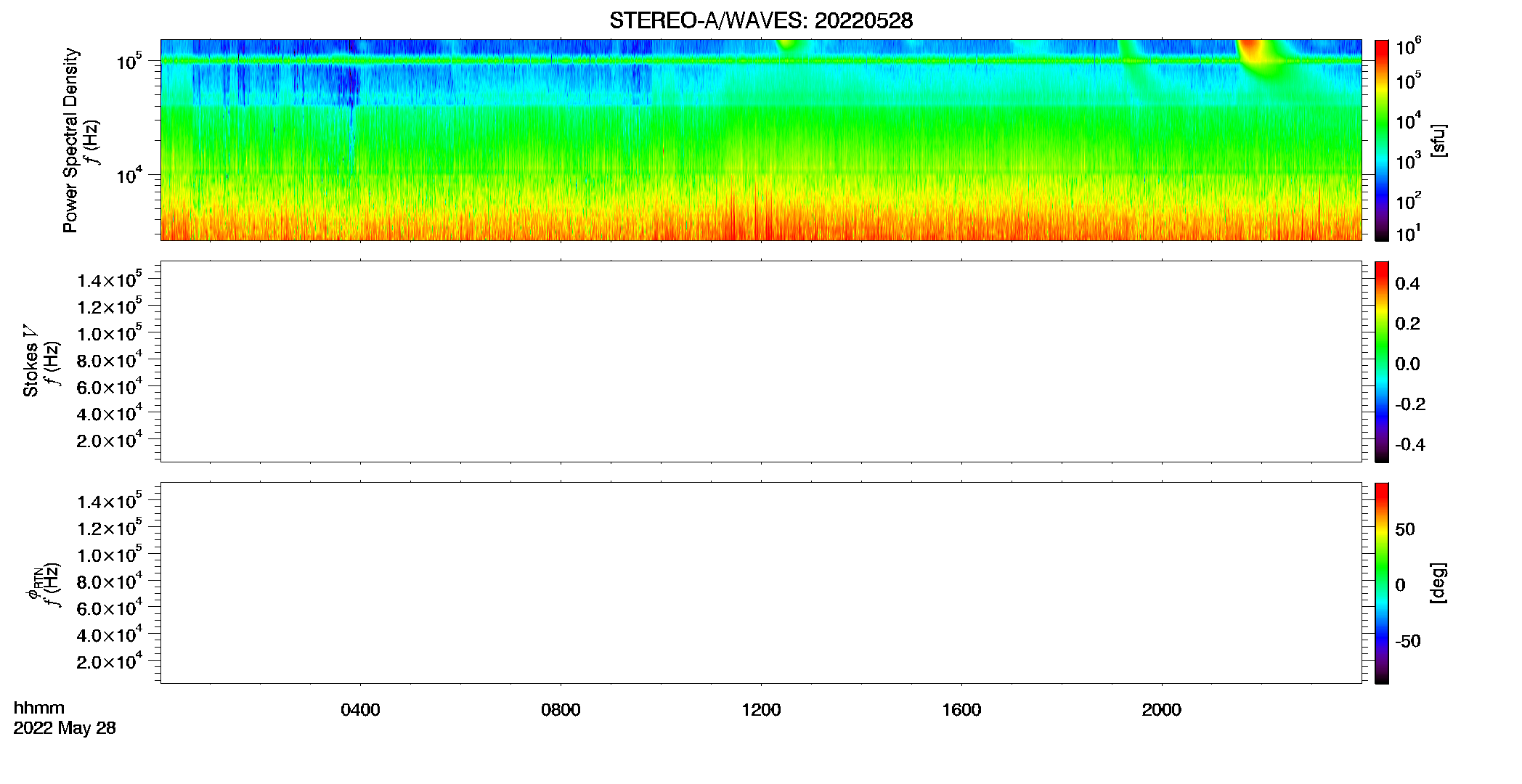This screenshot has height=784, width=1522.
Task: Click the phi RTN degree colorbar
Action: point(1382,583)
